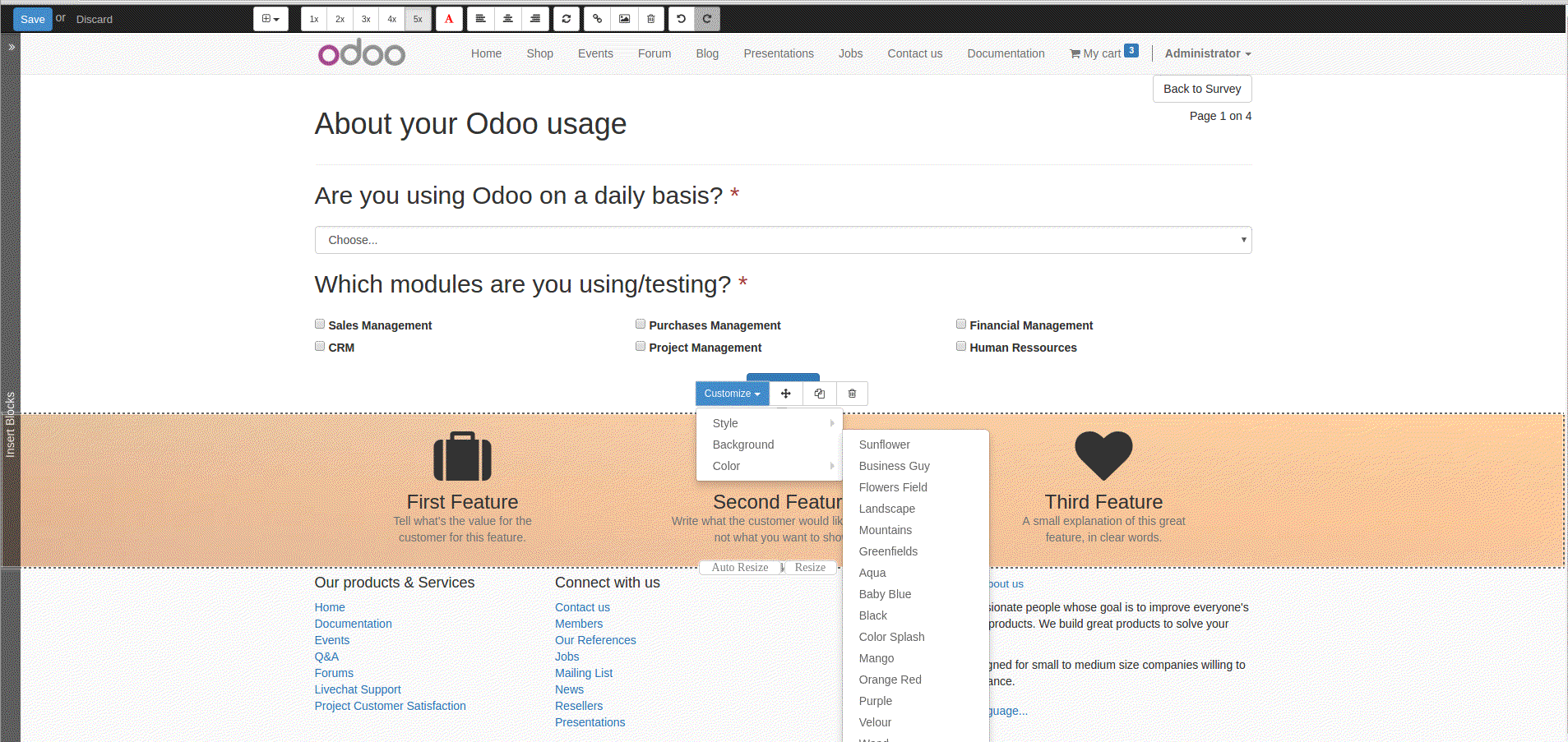Delete the block with trash icon

click(x=853, y=394)
